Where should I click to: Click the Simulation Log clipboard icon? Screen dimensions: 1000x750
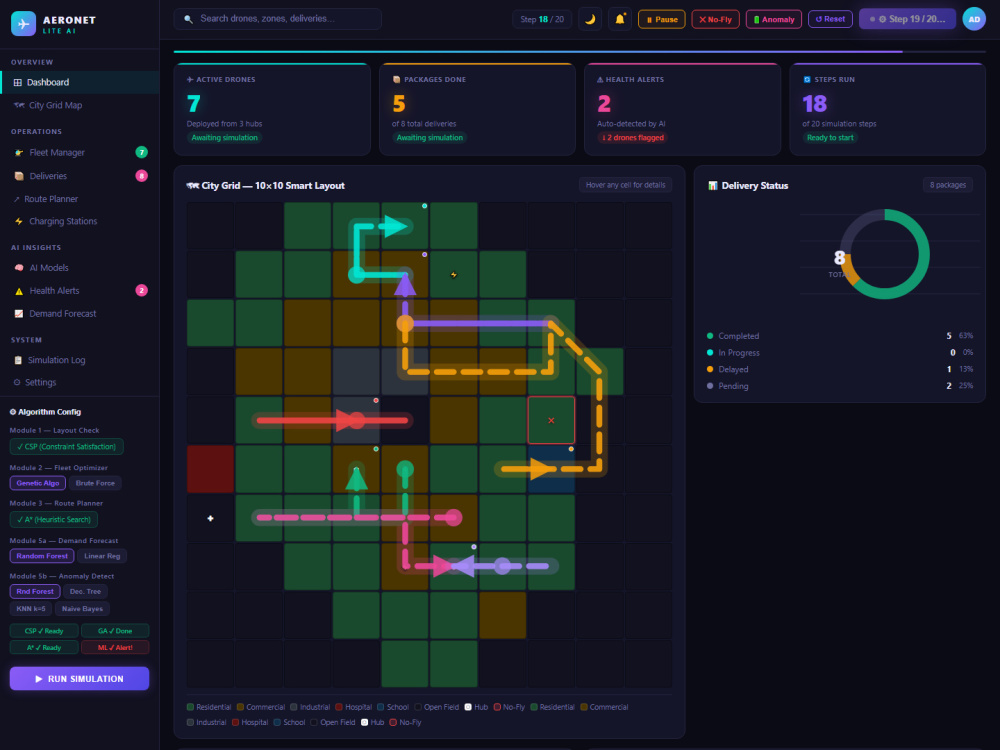pos(18,360)
